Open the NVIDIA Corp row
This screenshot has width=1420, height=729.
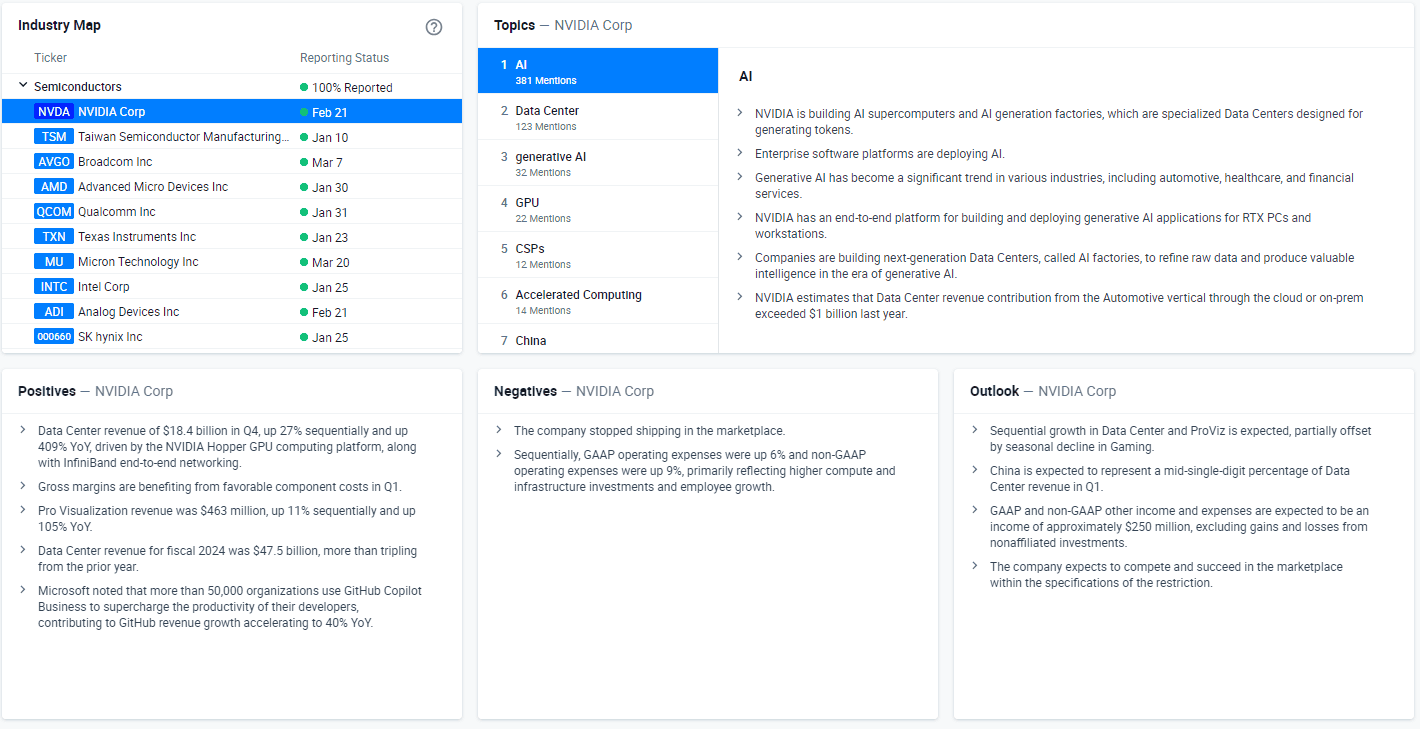coord(232,112)
